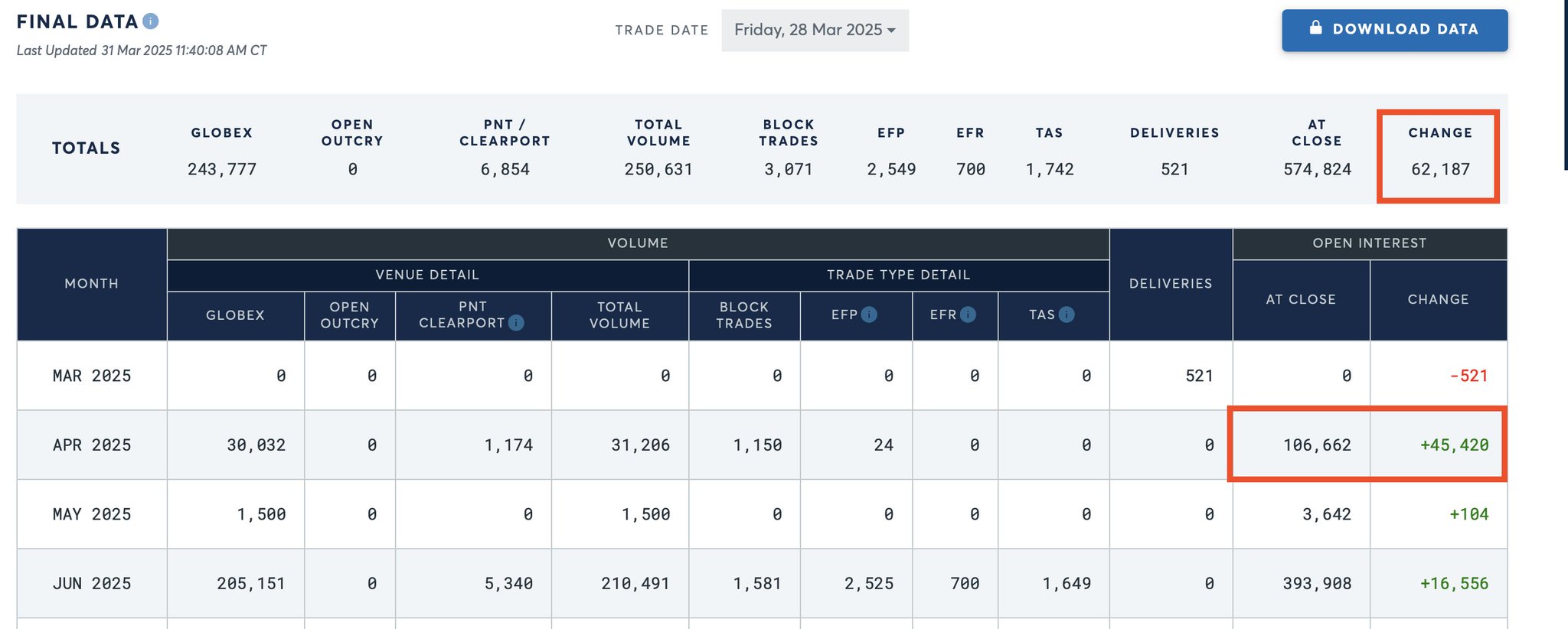Click the page scrollbar at right edge
Image resolution: width=1568 pixels, height=629 pixels.
[1565, 84]
